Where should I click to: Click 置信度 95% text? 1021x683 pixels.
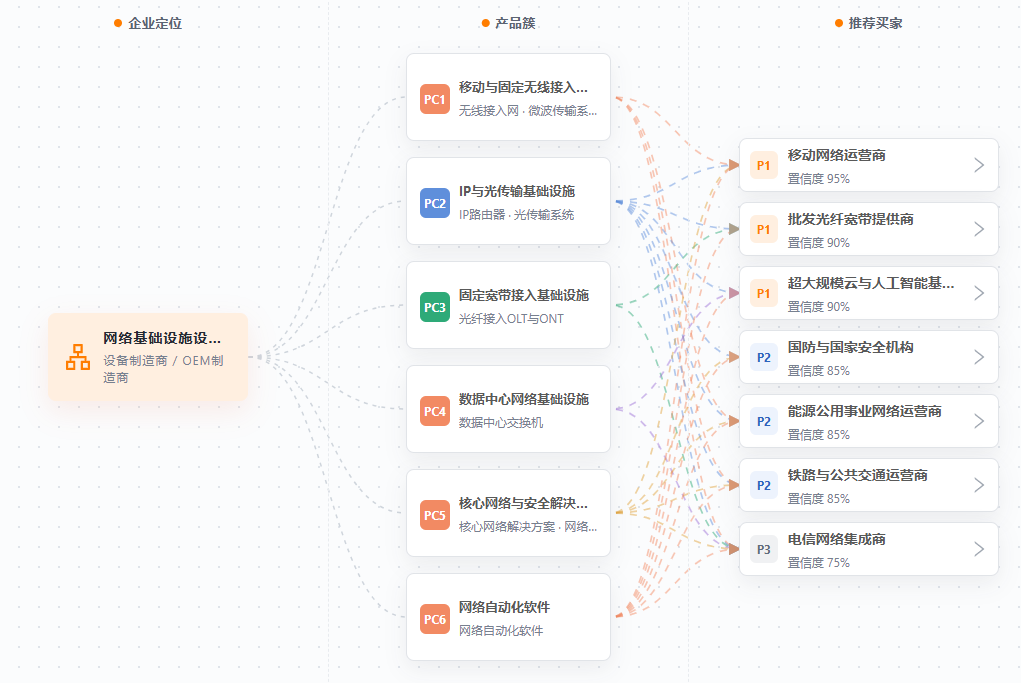(x=818, y=179)
